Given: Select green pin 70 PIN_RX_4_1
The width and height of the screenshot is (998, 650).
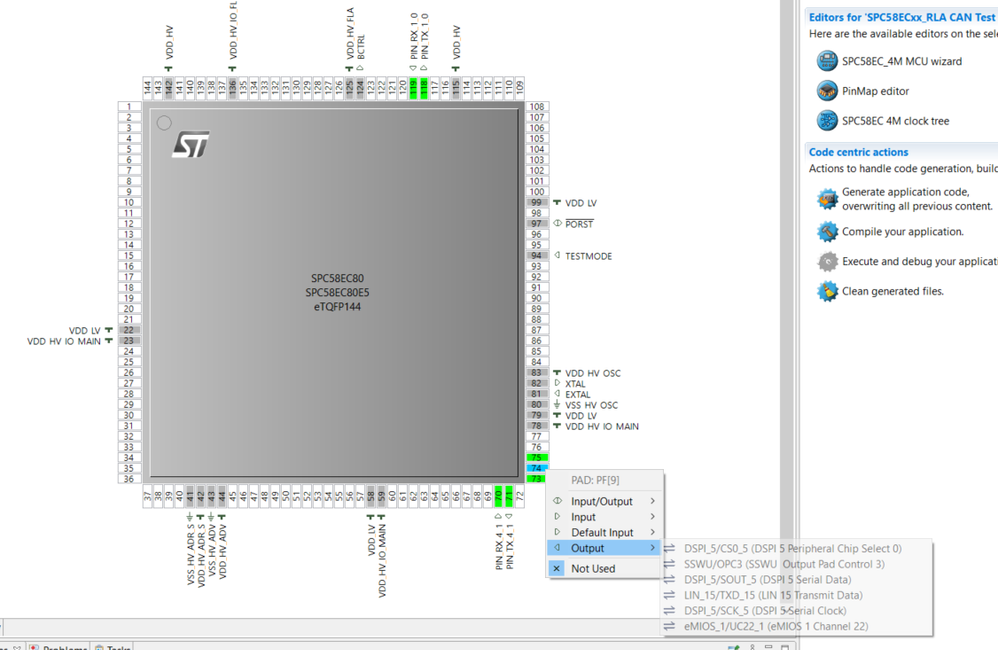Looking at the screenshot, I should click(498, 496).
